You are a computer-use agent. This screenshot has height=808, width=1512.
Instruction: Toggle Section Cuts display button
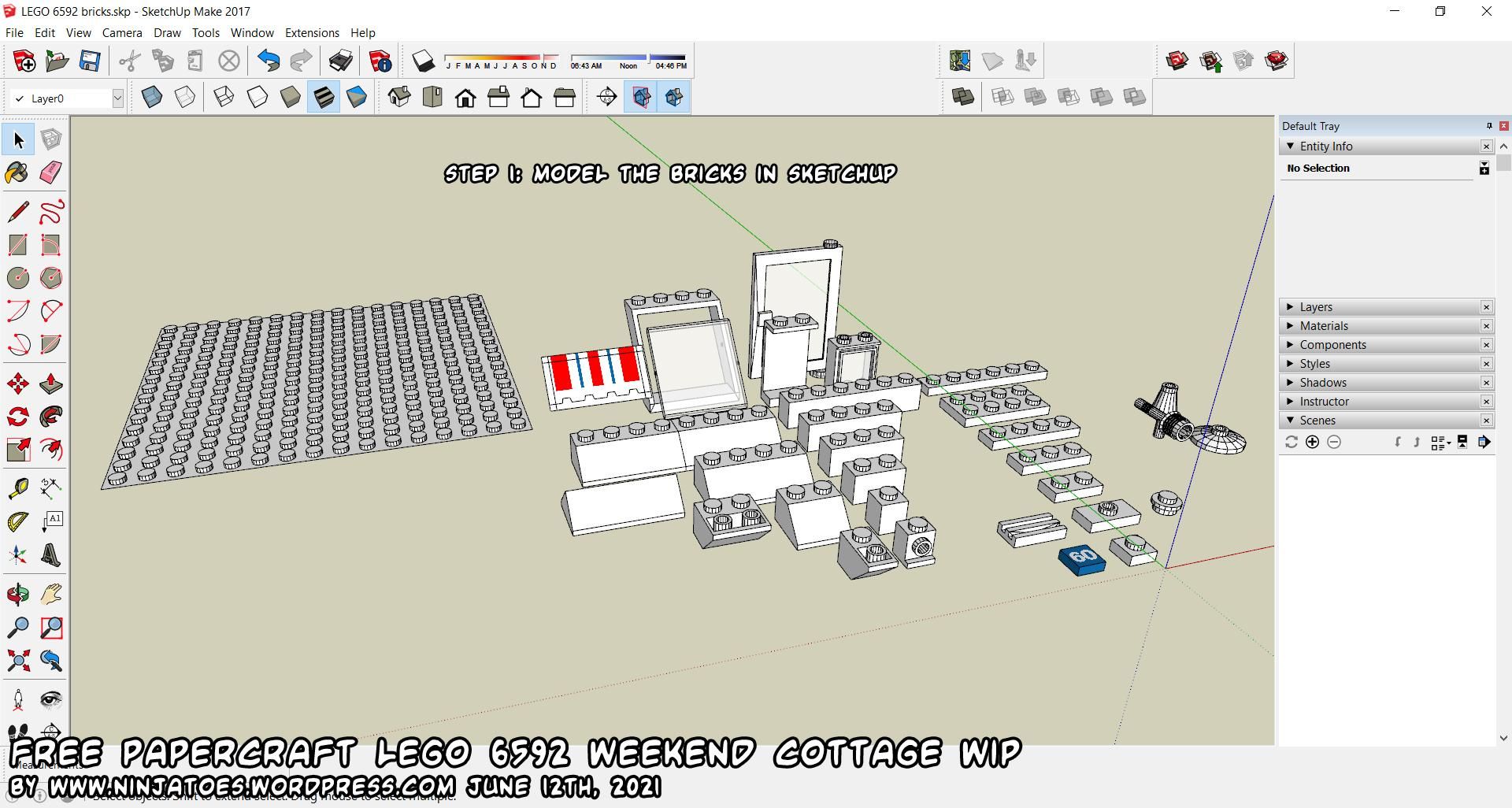pos(673,98)
